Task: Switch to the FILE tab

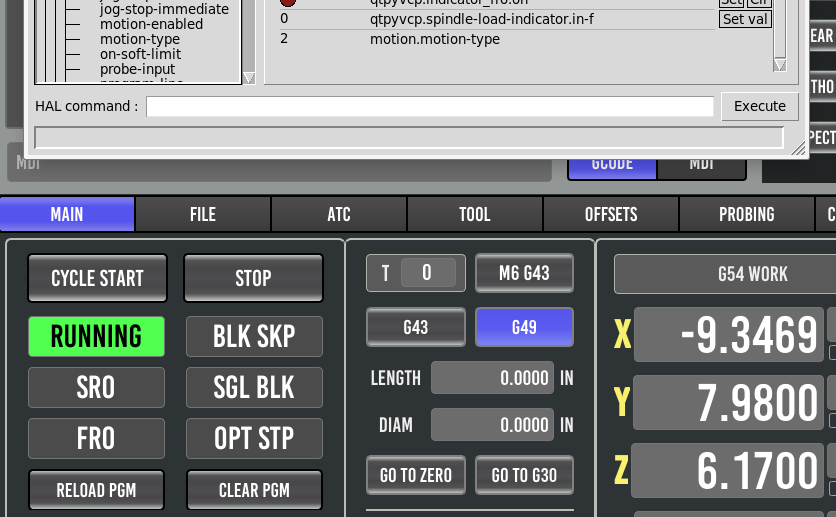Action: pos(203,214)
